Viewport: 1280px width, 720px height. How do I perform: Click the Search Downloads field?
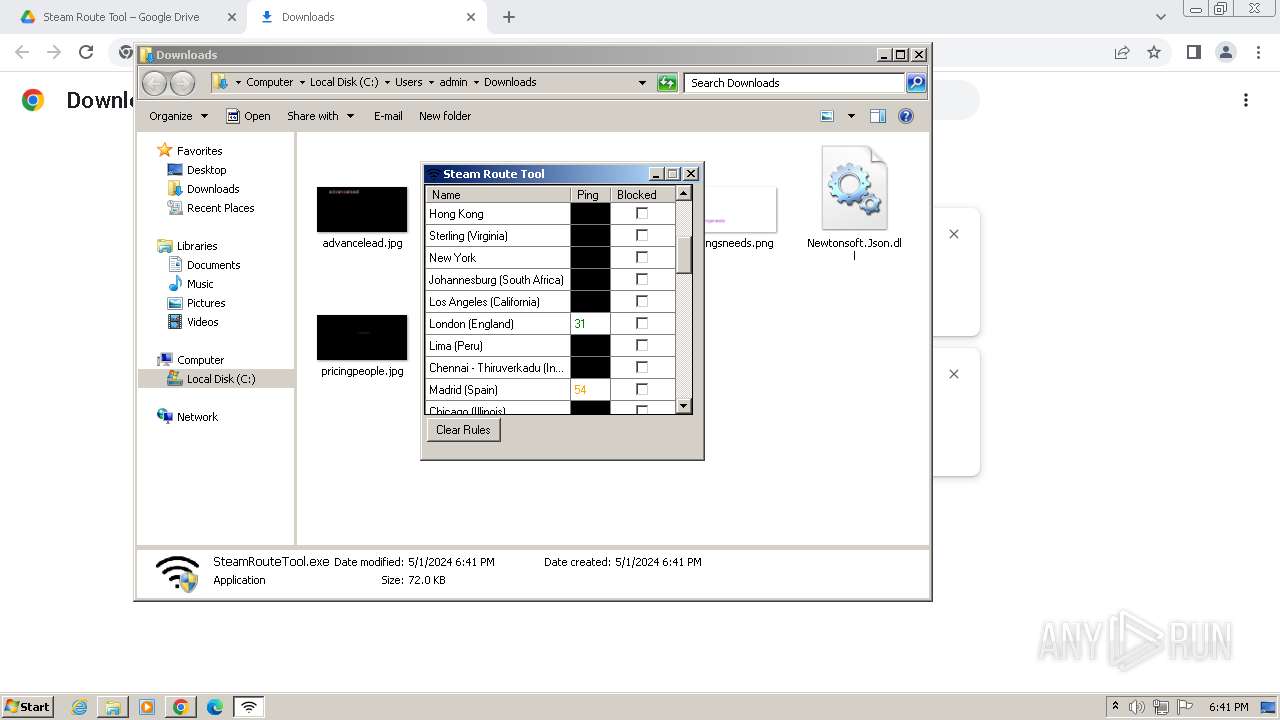795,83
